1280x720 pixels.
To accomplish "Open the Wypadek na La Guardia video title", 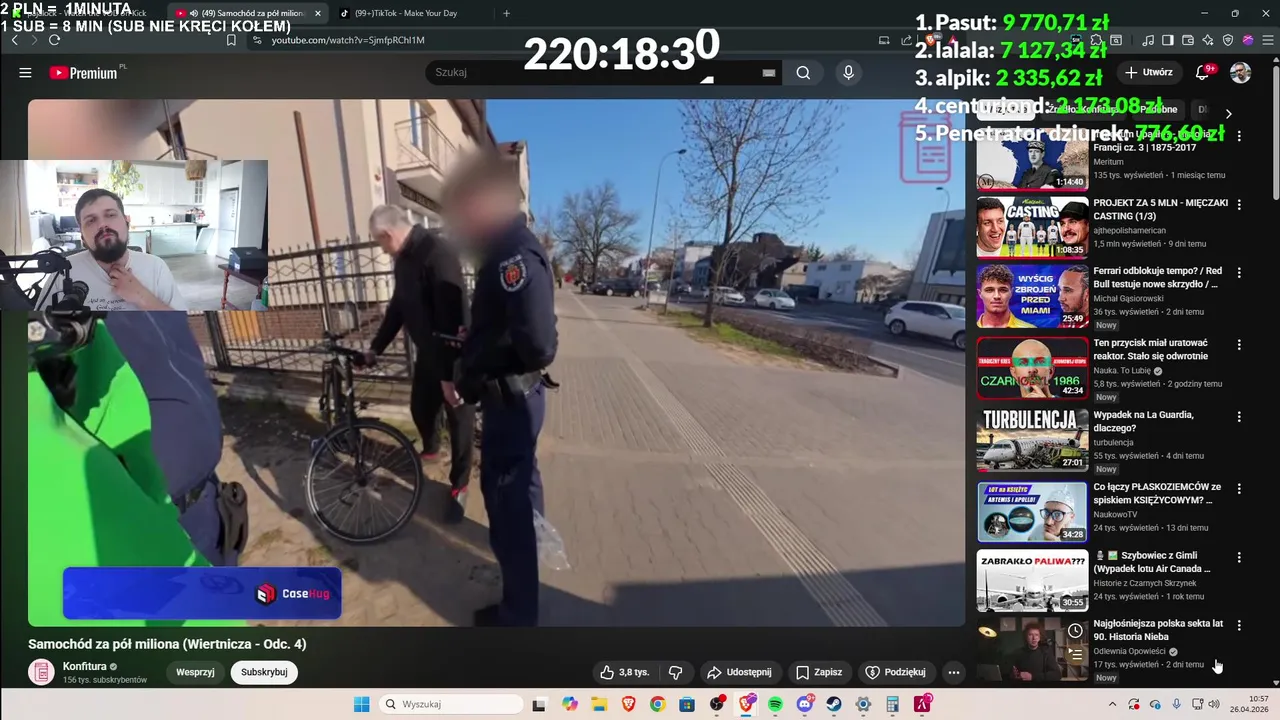I will [x=1143, y=421].
